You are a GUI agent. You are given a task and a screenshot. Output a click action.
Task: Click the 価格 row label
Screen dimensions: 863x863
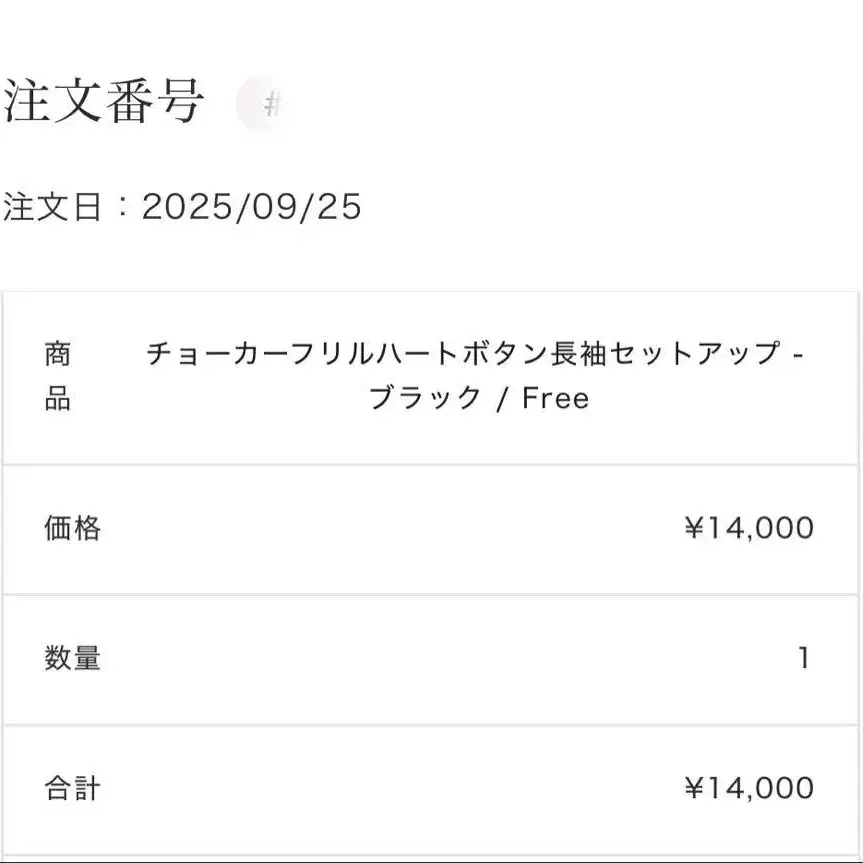pos(72,528)
